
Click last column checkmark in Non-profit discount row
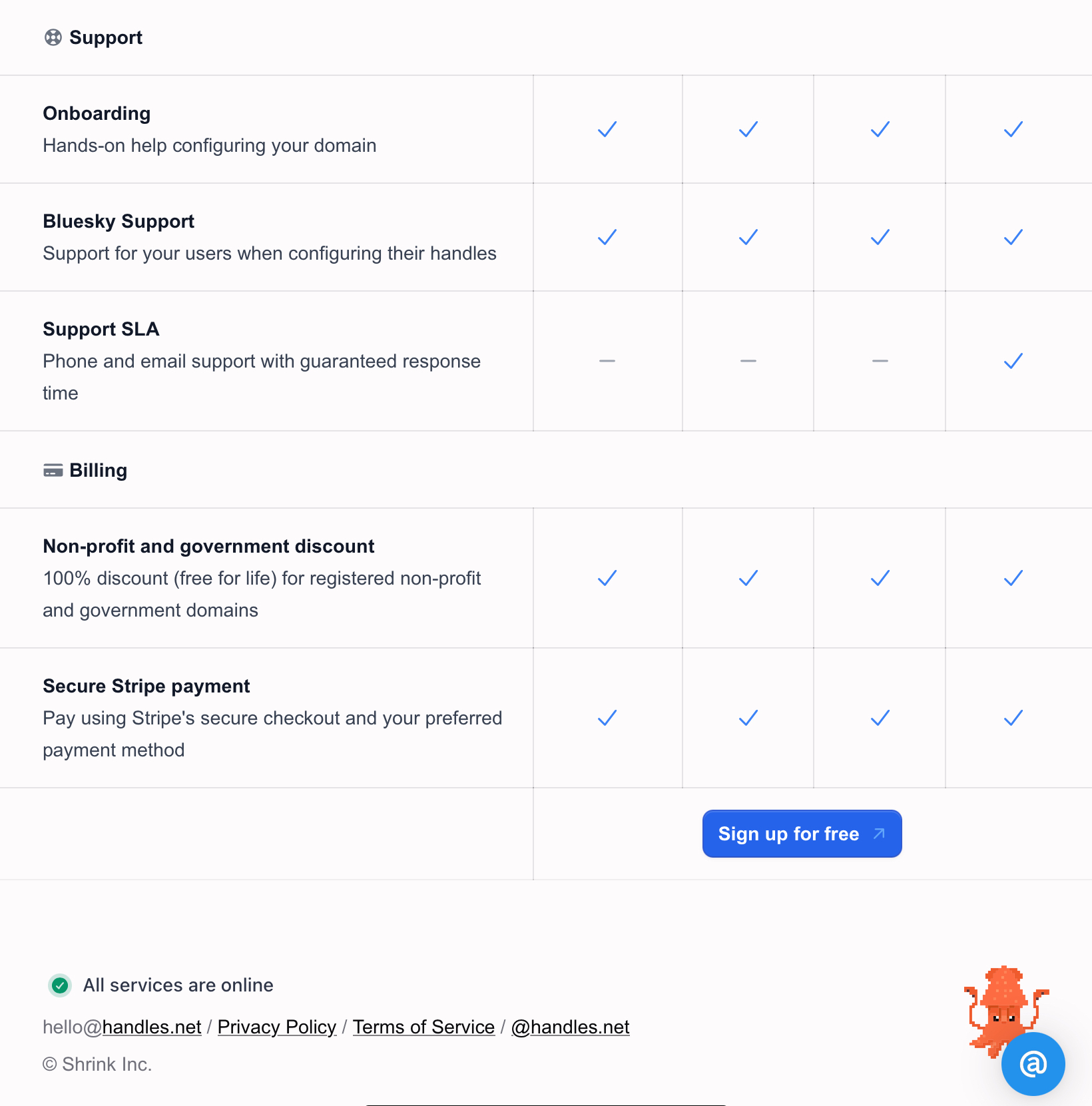[x=1013, y=578]
